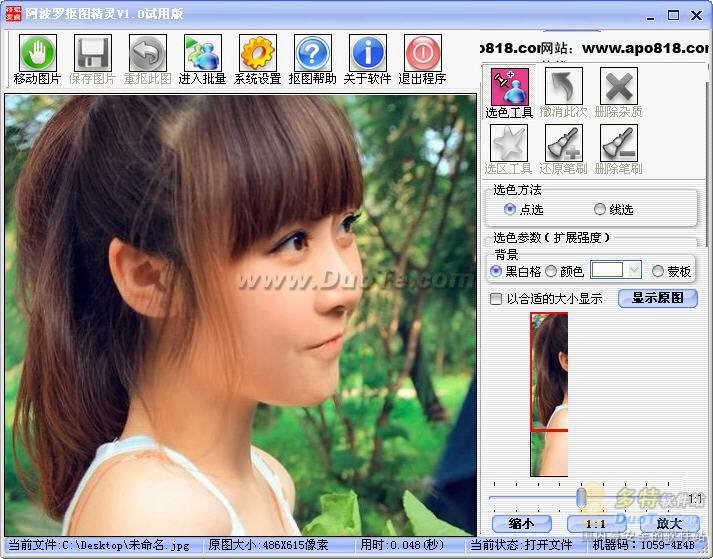Image resolution: width=713 pixels, height=559 pixels.
Task: Click the 1:1 zoom button
Action: click(x=596, y=524)
